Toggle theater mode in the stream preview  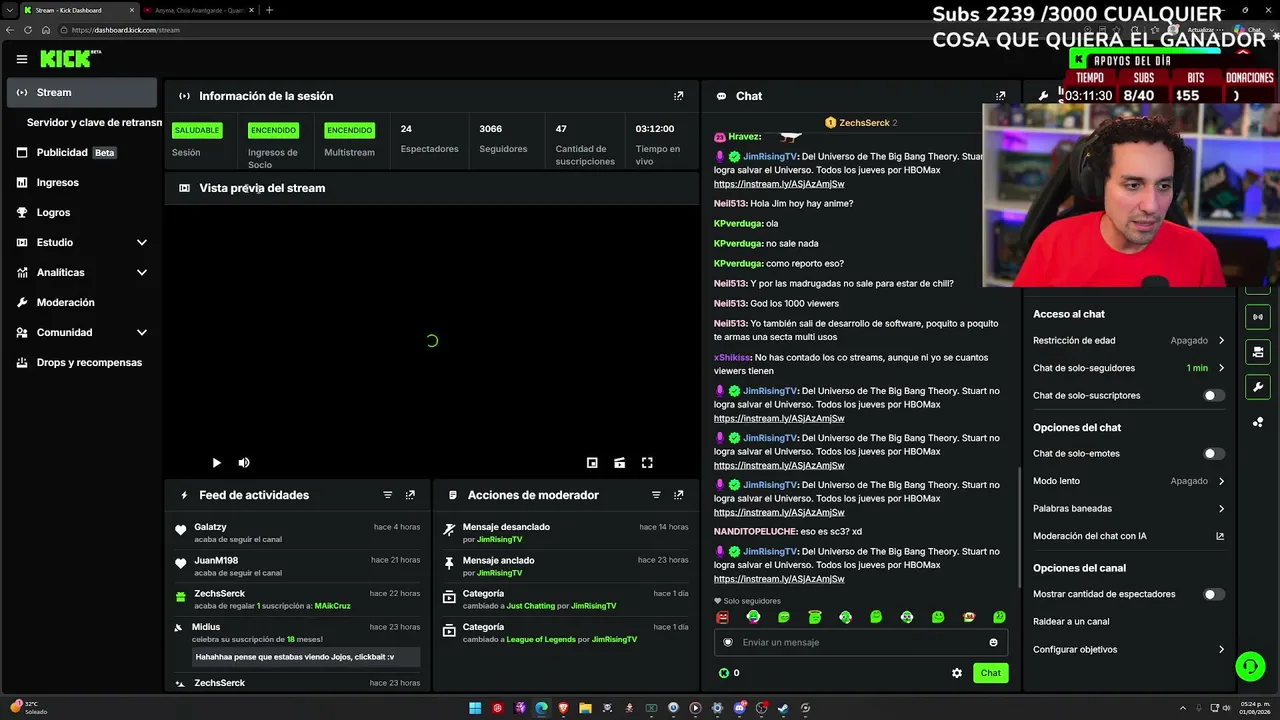point(620,463)
